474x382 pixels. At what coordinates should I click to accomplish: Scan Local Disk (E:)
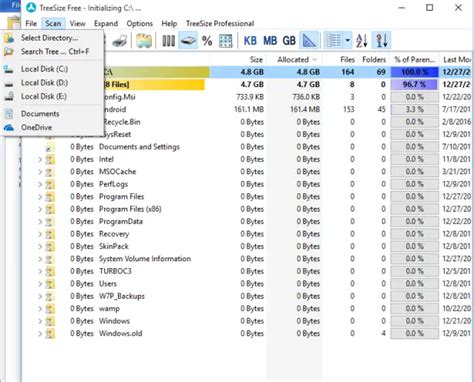tap(53, 96)
